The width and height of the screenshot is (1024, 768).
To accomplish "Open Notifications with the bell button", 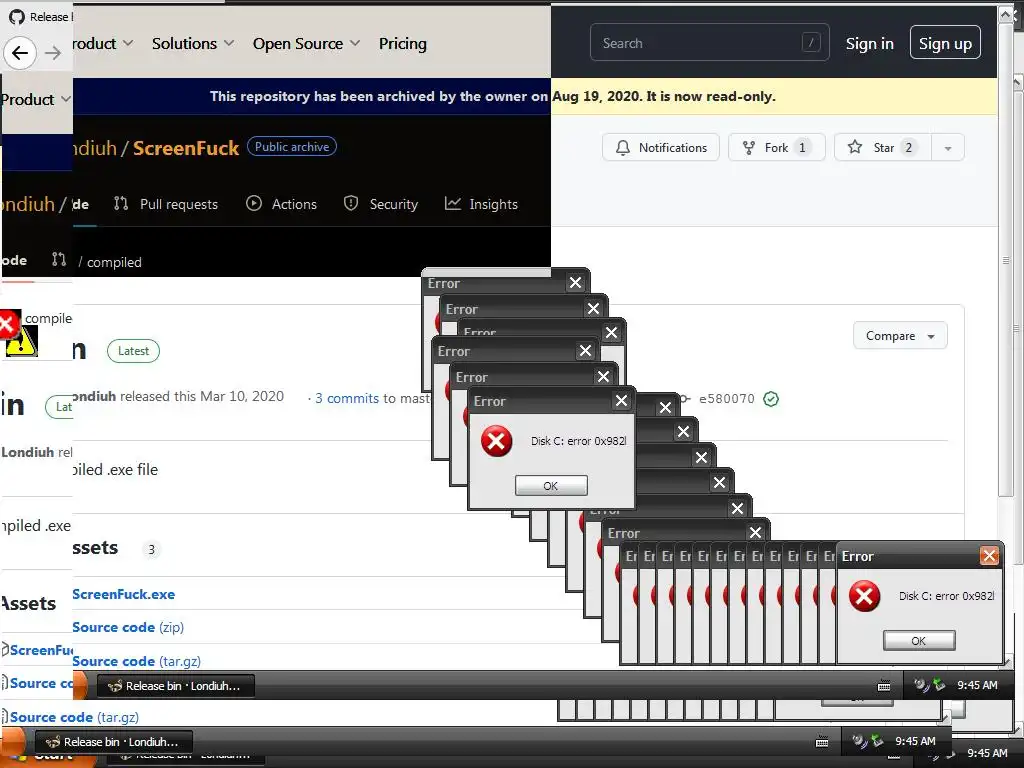I will (661, 148).
